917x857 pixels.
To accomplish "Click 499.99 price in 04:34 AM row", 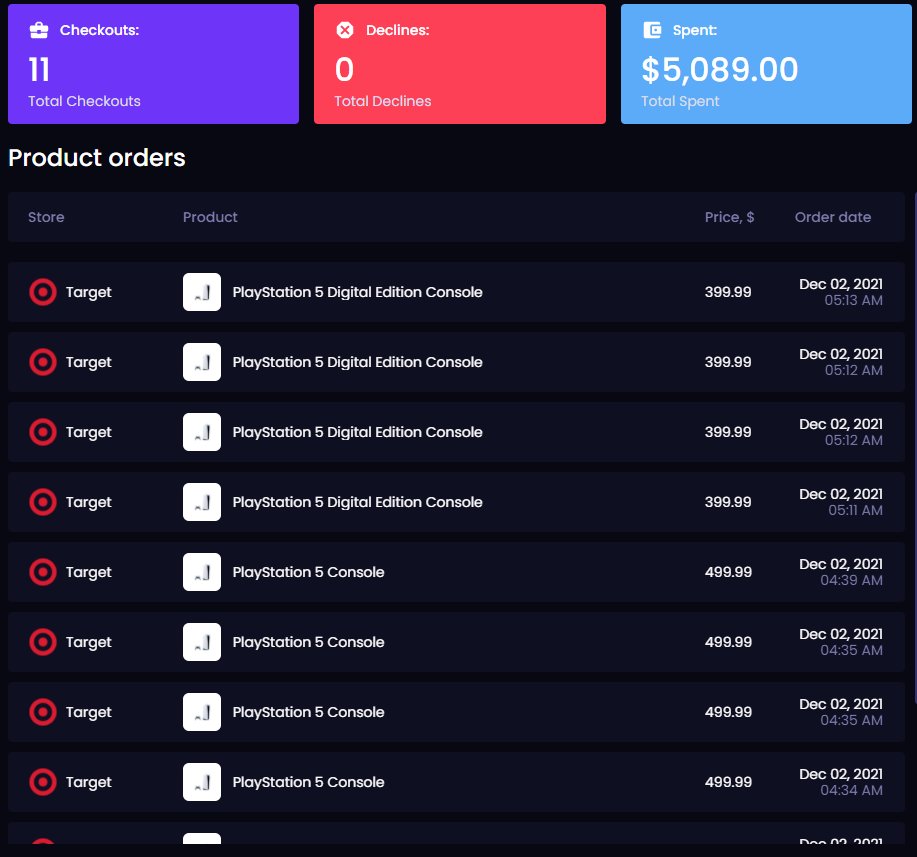I will point(728,782).
